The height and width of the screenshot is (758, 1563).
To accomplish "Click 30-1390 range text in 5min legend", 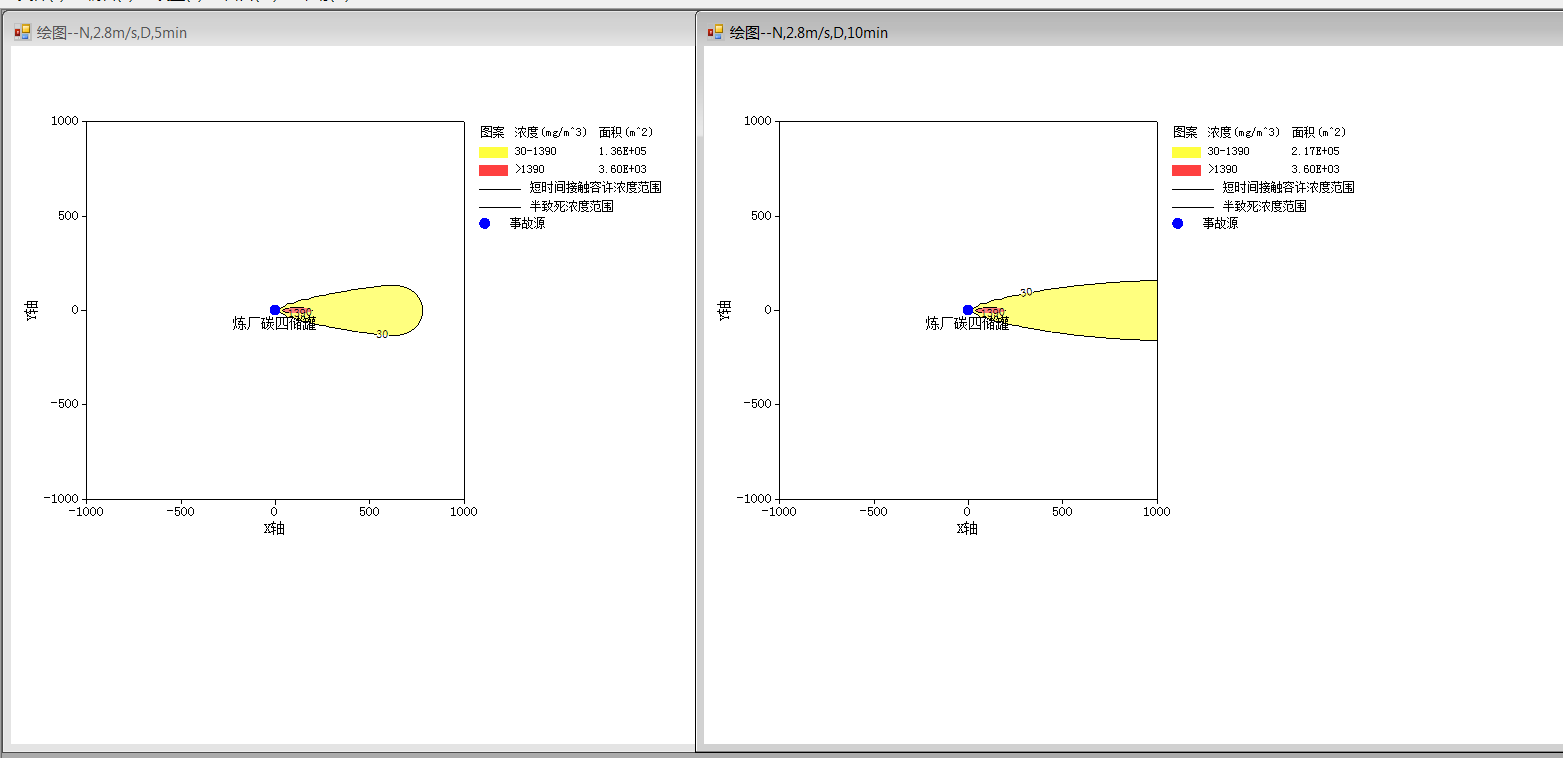I will click(x=535, y=151).
